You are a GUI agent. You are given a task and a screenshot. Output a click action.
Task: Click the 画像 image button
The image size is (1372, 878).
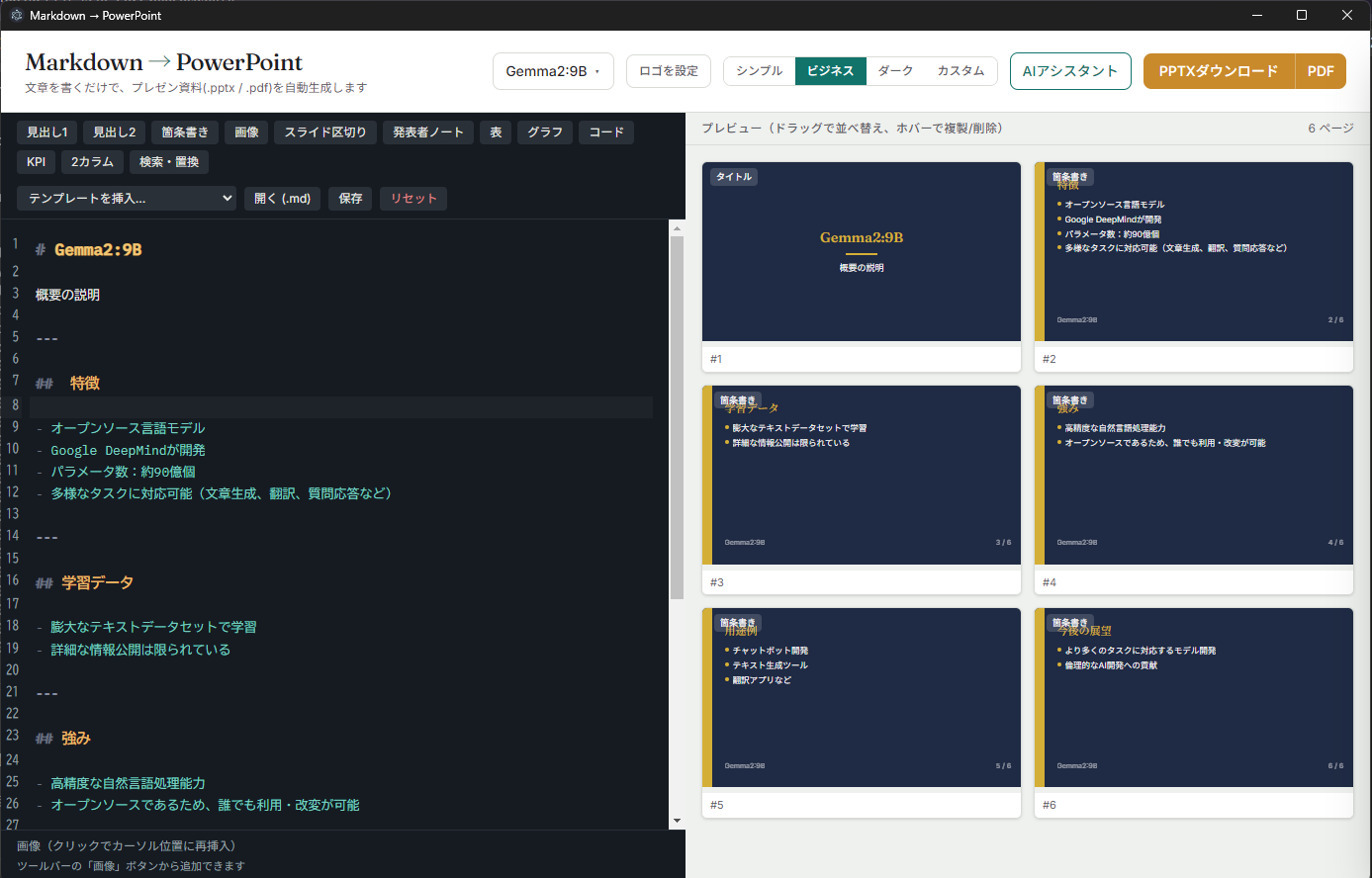point(246,132)
